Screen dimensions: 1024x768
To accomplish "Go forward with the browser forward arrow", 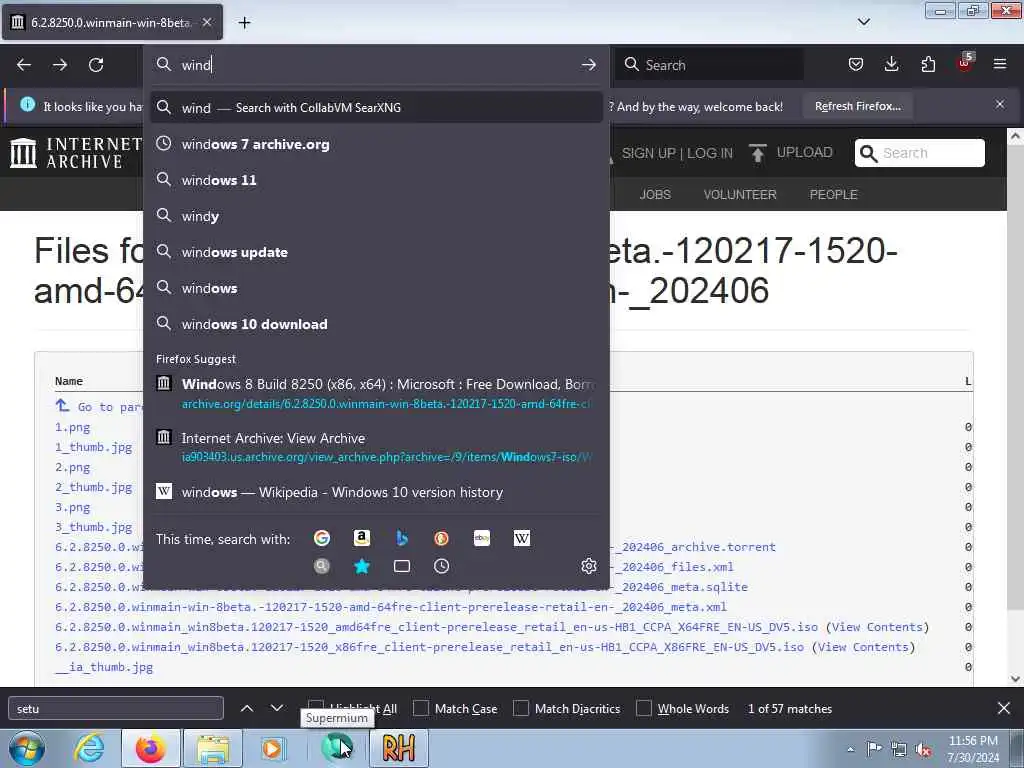I will click(60, 65).
